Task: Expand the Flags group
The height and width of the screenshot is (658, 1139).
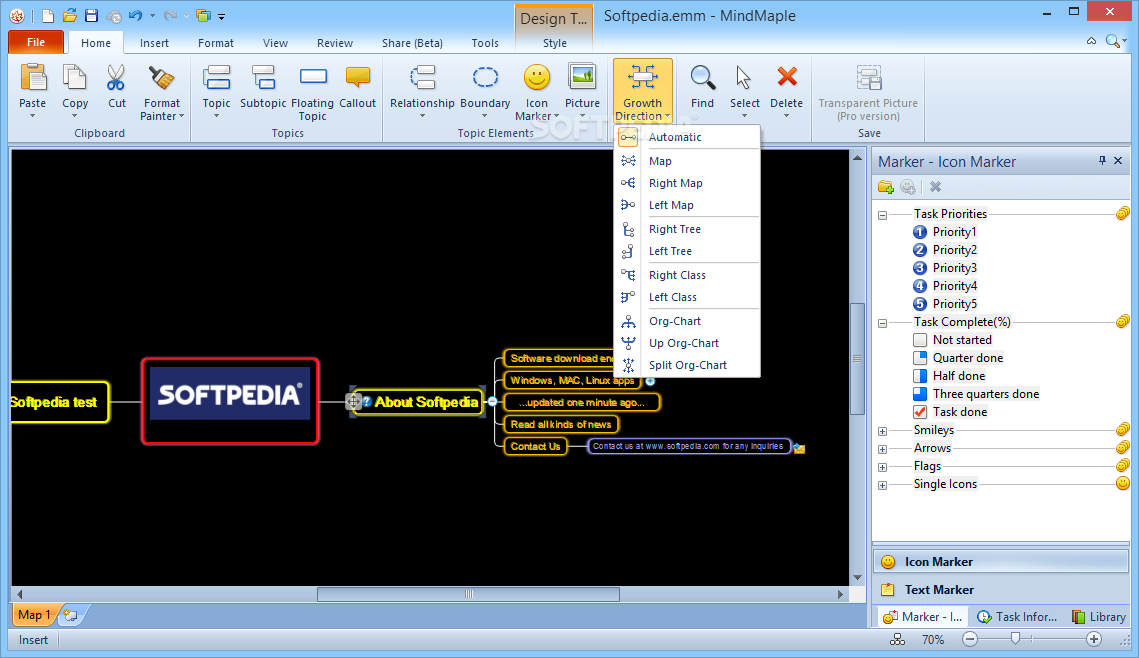Action: pos(883,468)
